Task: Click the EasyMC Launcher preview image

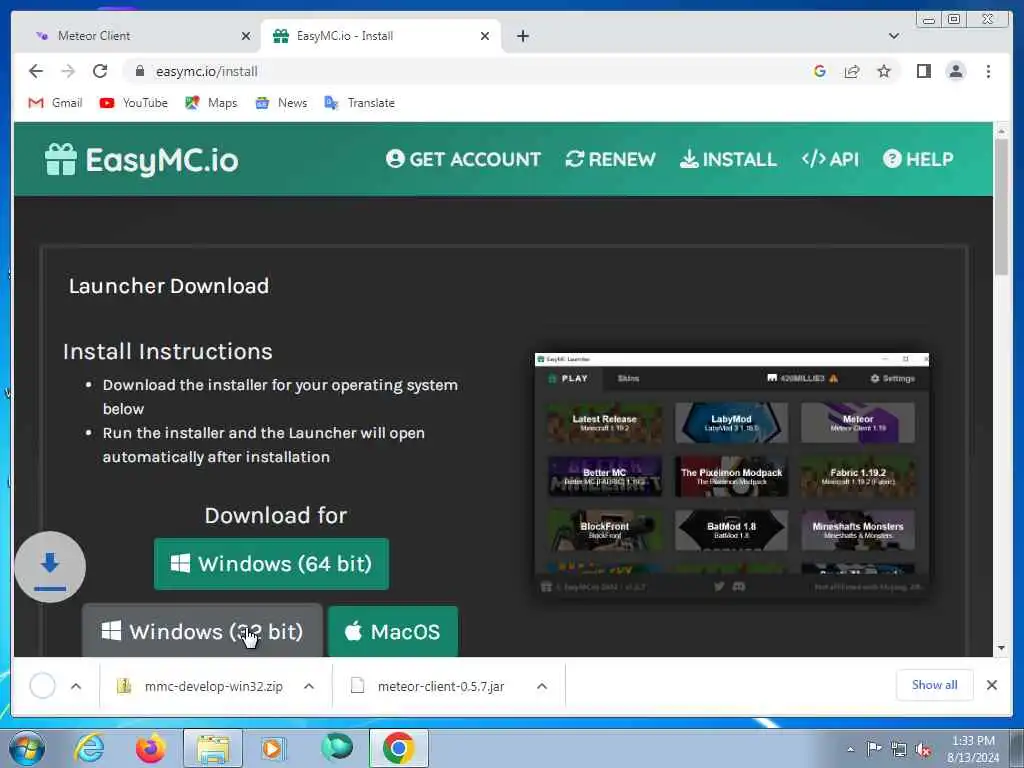Action: (x=731, y=475)
